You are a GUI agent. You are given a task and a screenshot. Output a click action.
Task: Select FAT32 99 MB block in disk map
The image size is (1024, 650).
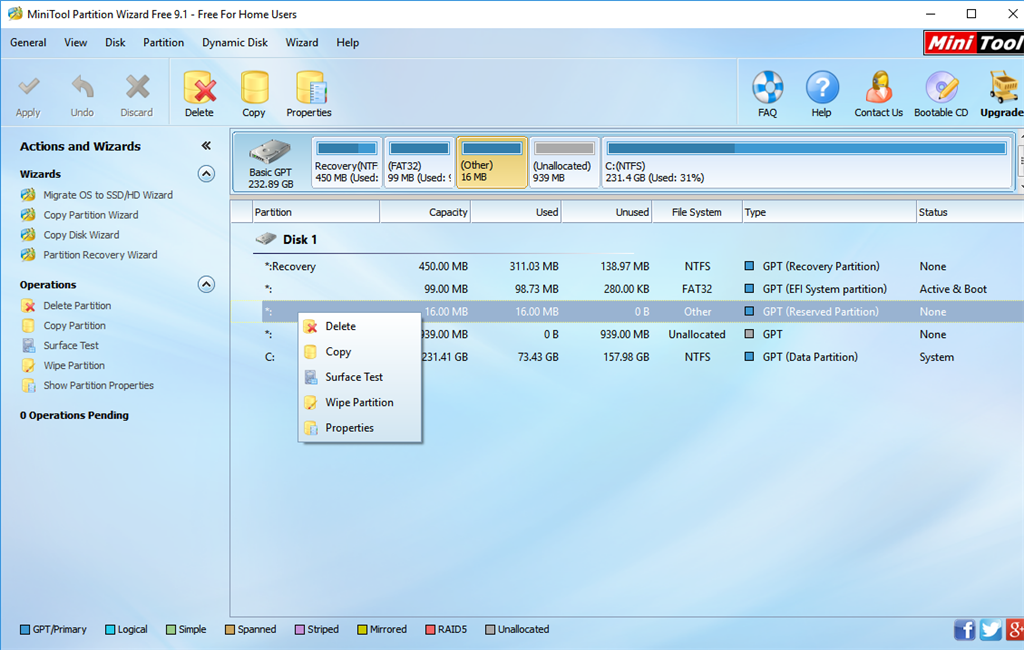pyautogui.click(x=419, y=163)
